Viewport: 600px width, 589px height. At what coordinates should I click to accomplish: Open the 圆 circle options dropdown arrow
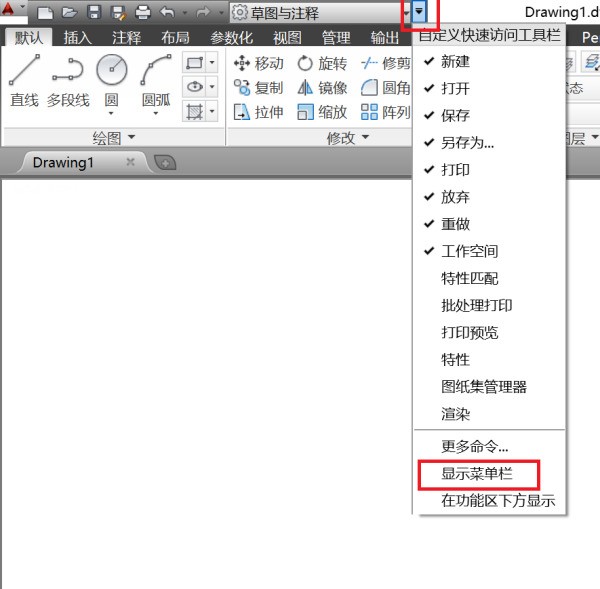111,113
